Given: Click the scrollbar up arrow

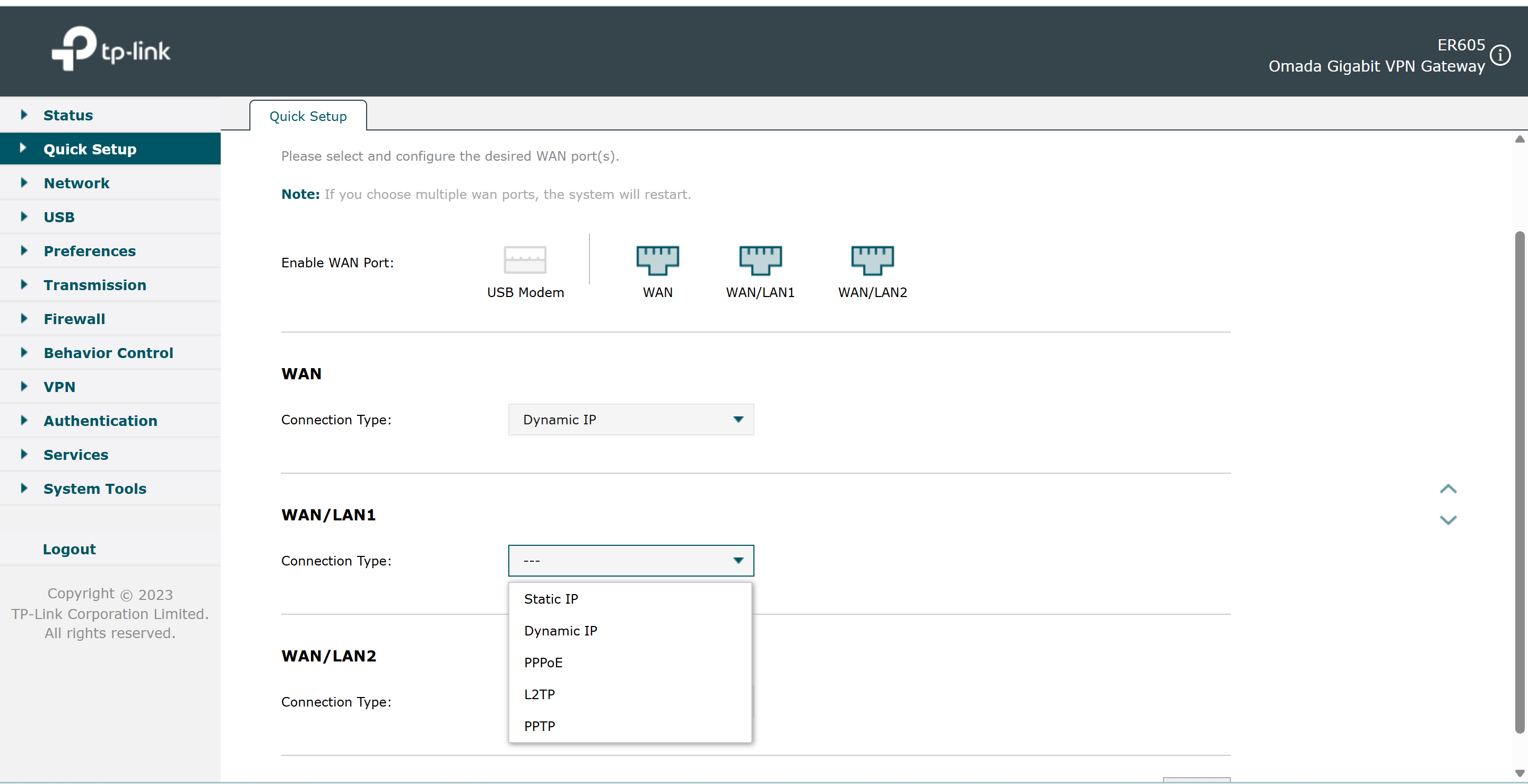Looking at the screenshot, I should point(1519,140).
